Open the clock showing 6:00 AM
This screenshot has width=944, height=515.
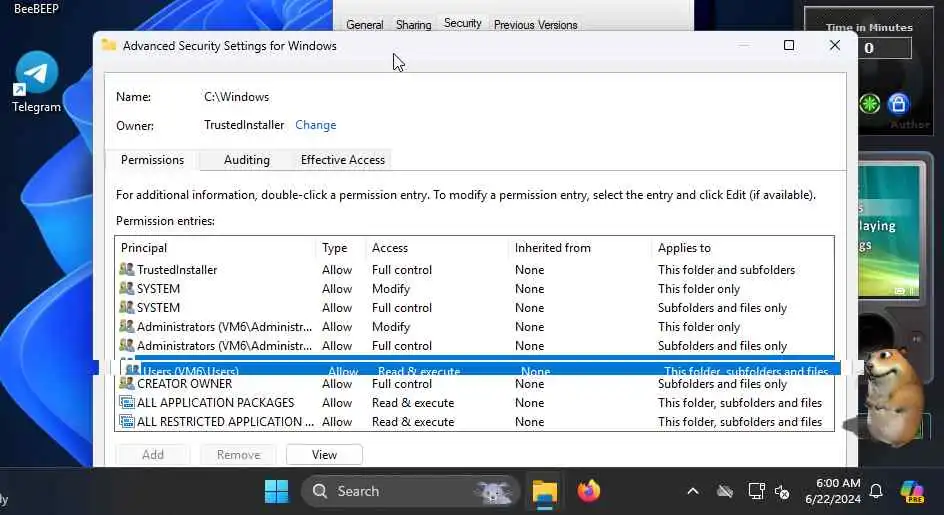[x=833, y=491]
